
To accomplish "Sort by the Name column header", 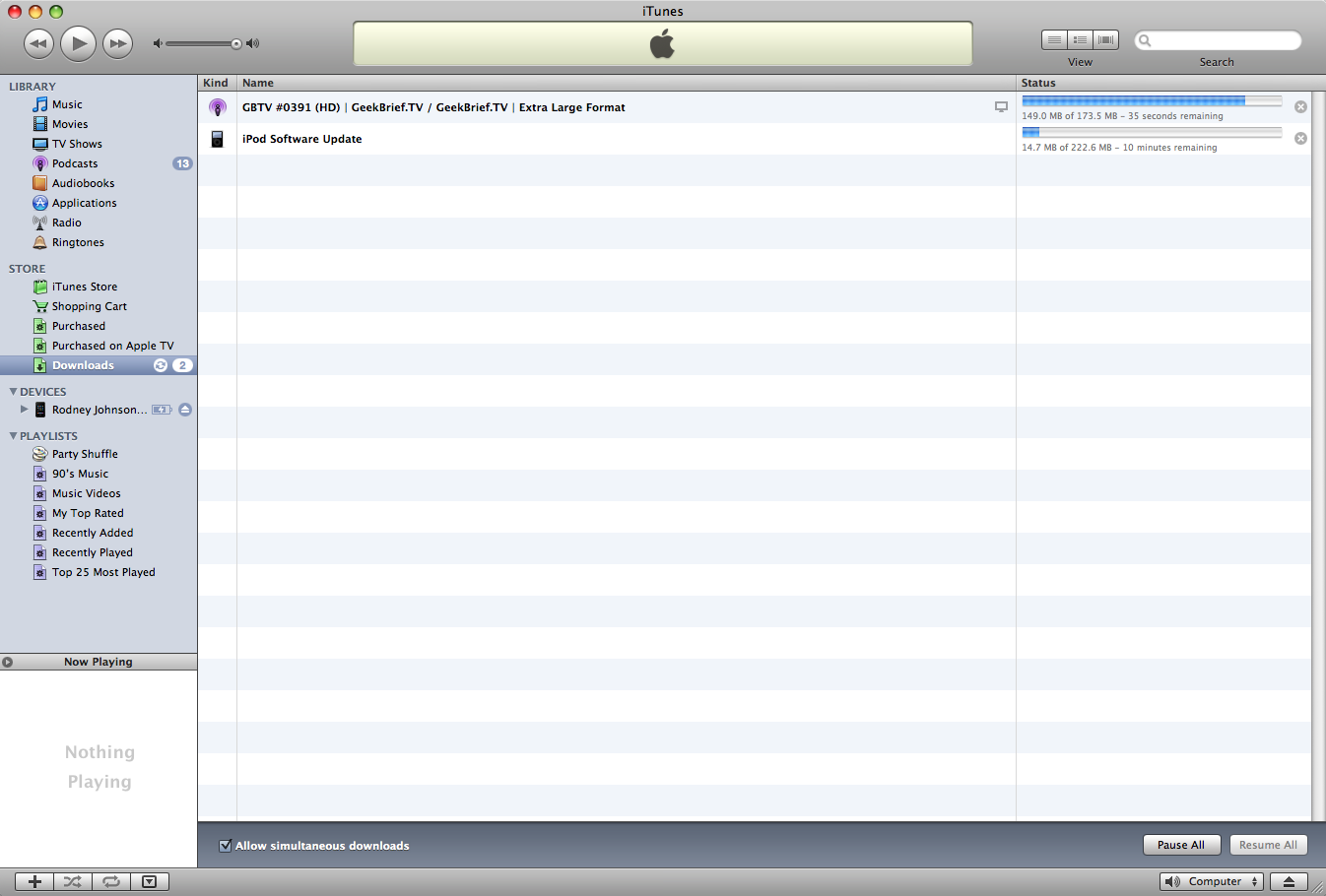I will pos(627,83).
